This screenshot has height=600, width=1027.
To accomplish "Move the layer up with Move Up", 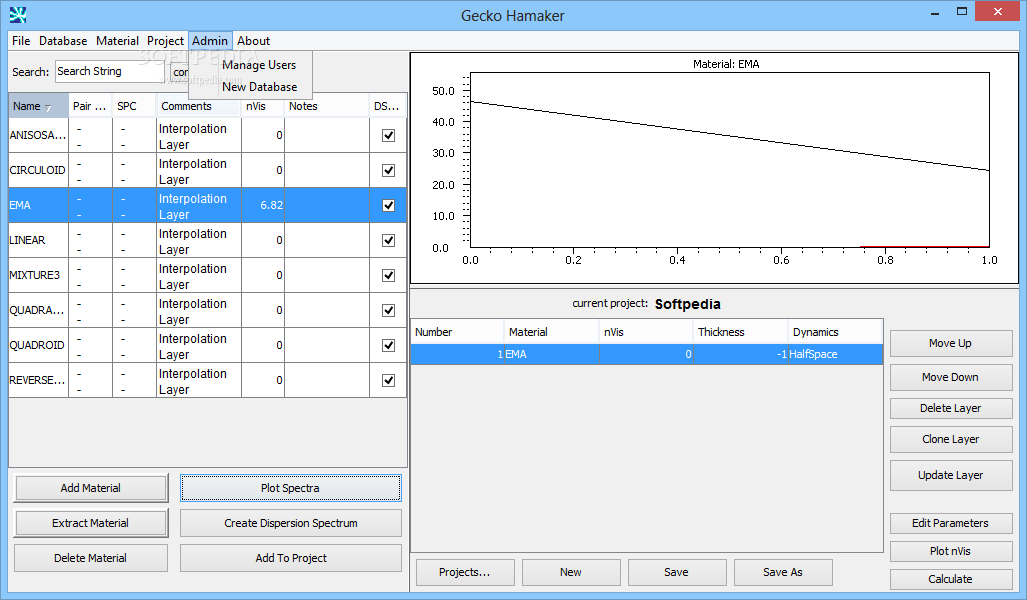I will tap(950, 343).
